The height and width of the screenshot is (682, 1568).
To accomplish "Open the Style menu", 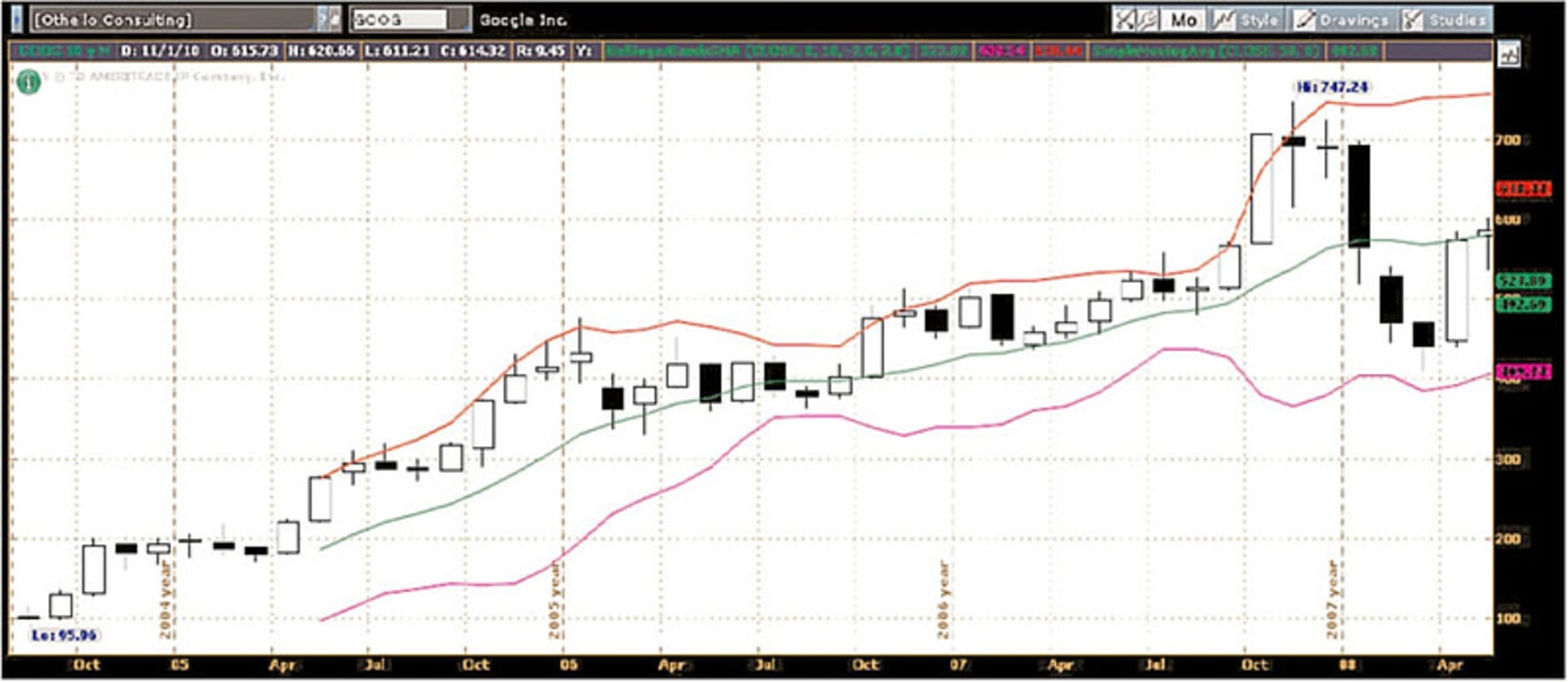I will [1258, 20].
